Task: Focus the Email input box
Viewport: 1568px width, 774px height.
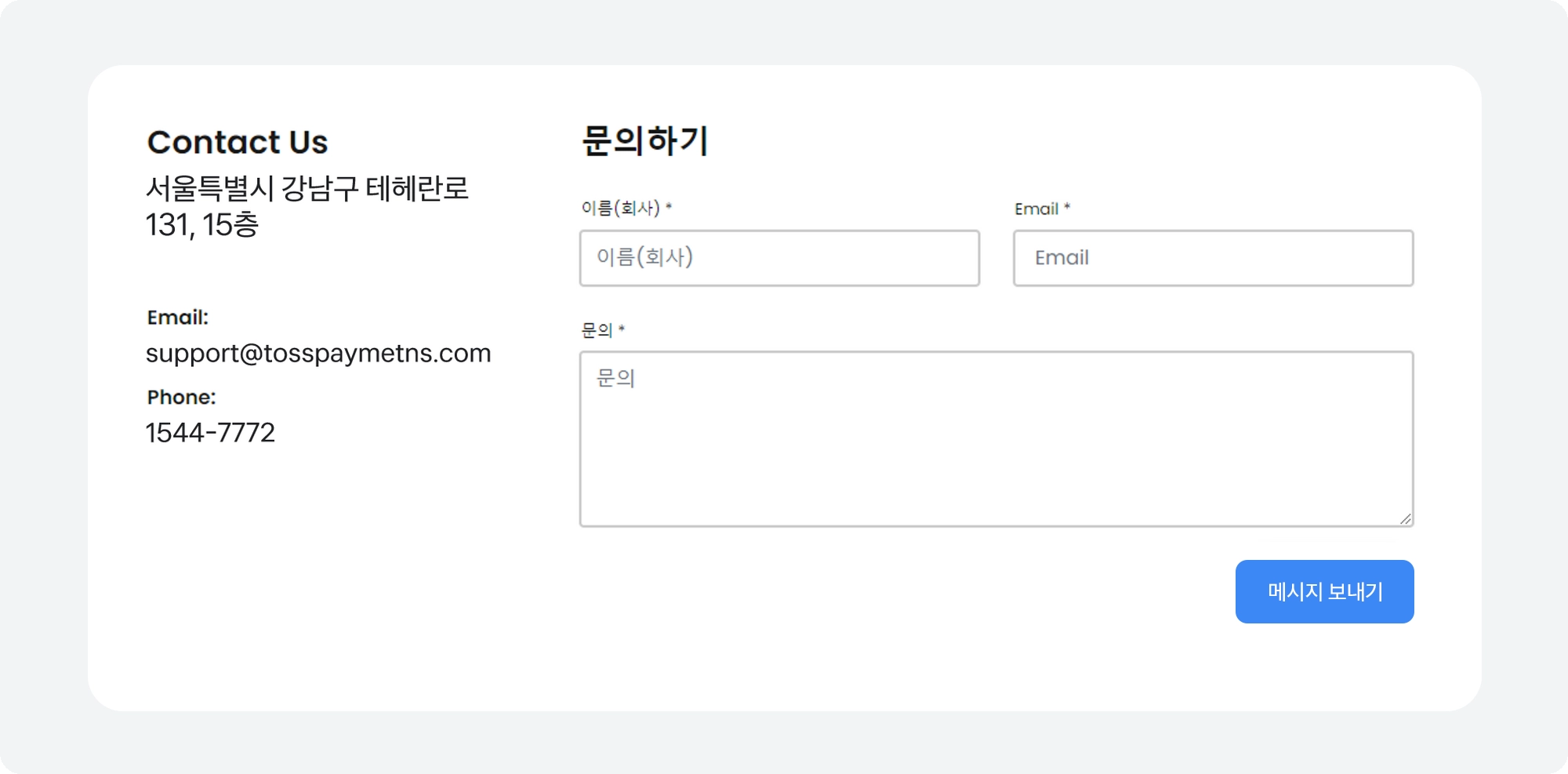Action: tap(1213, 258)
